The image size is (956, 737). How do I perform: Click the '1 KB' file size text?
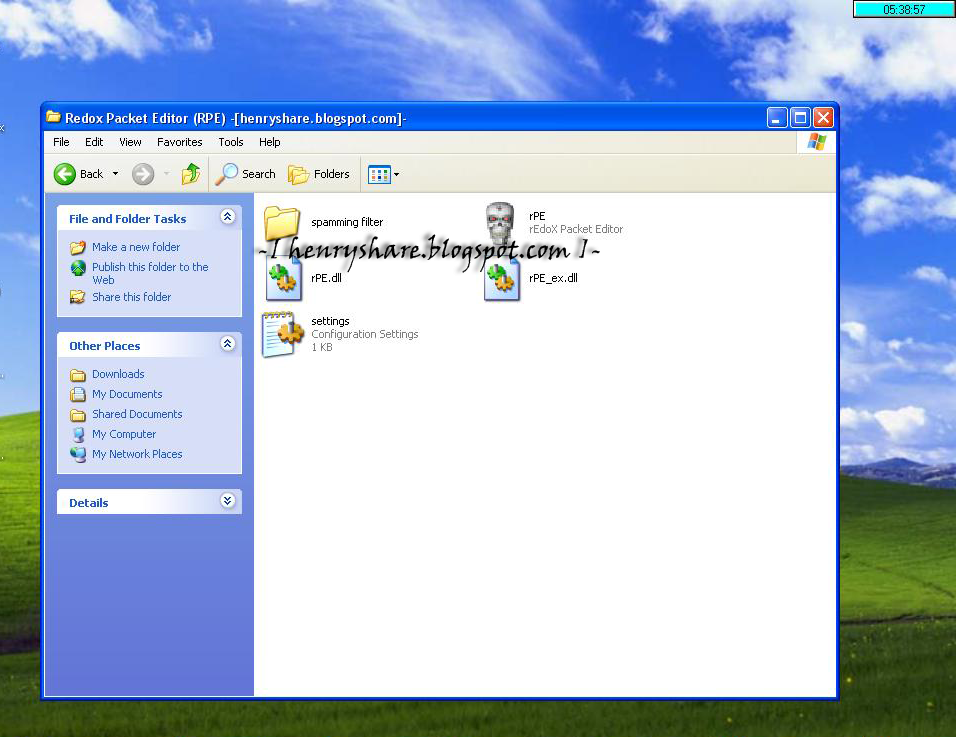pyautogui.click(x=322, y=347)
